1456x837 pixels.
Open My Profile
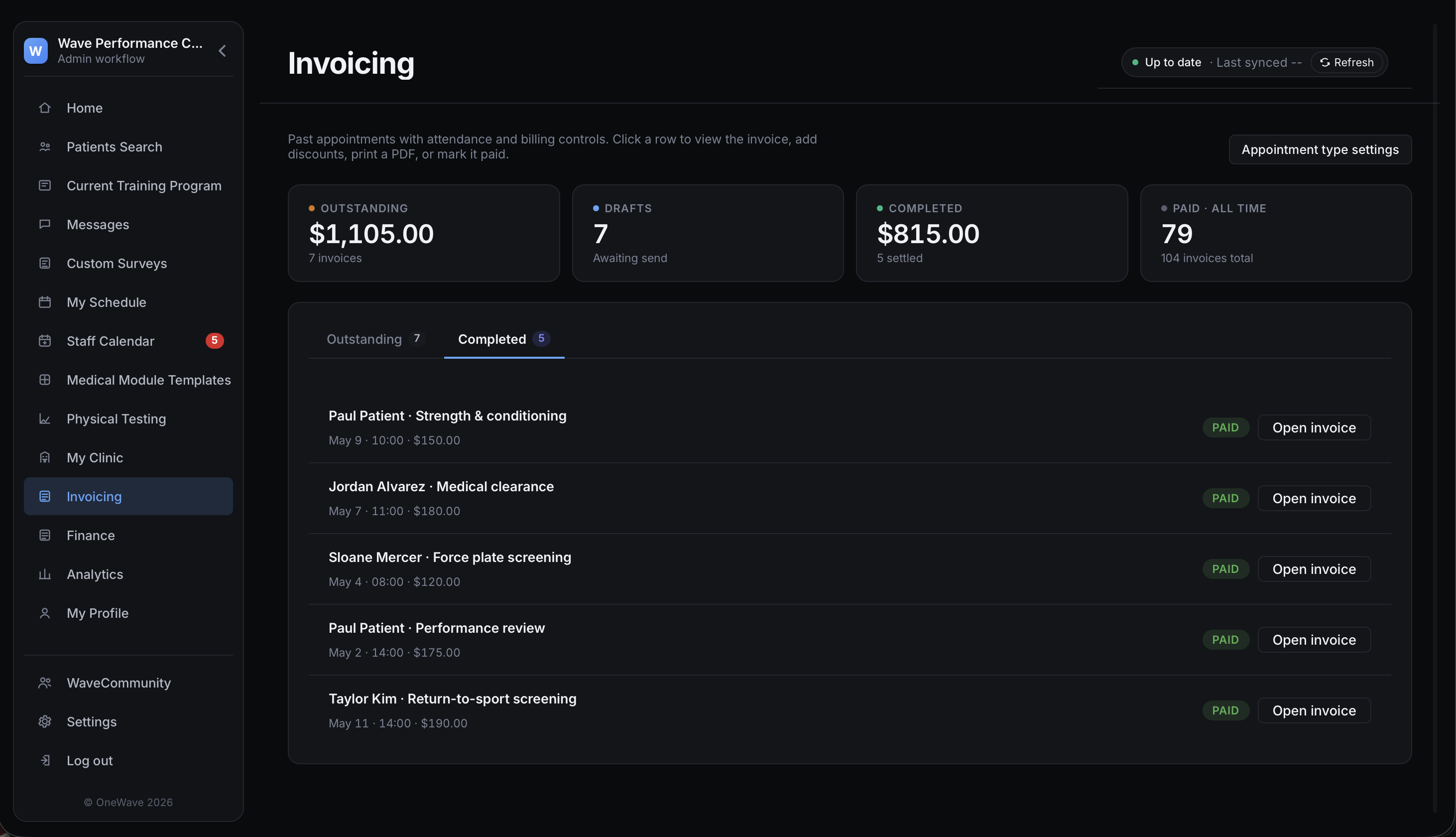pyautogui.click(x=97, y=613)
